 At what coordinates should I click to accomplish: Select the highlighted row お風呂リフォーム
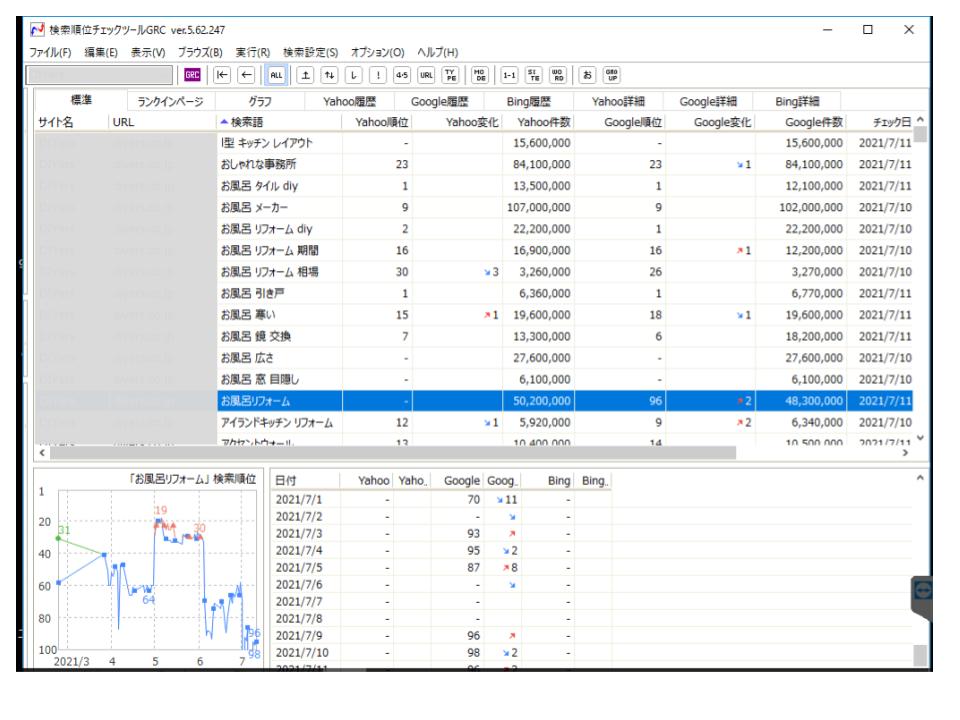pyautogui.click(x=473, y=401)
